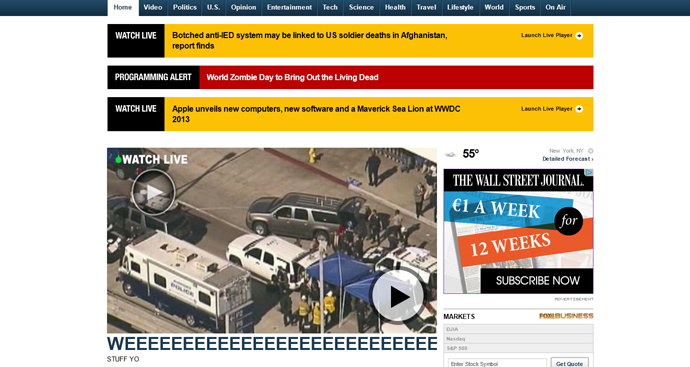Play the small preview video thumbnail

click(x=154, y=192)
